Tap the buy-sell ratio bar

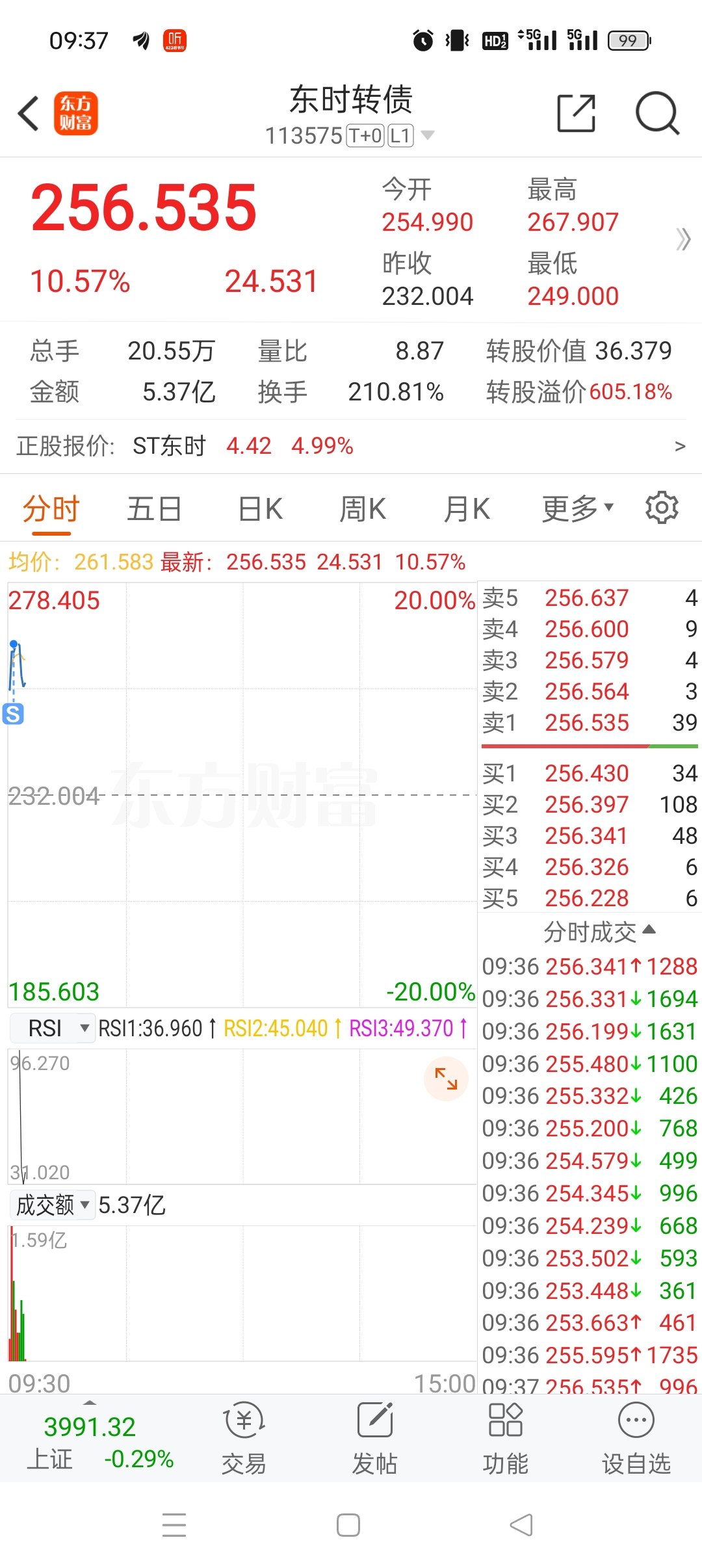[590, 746]
